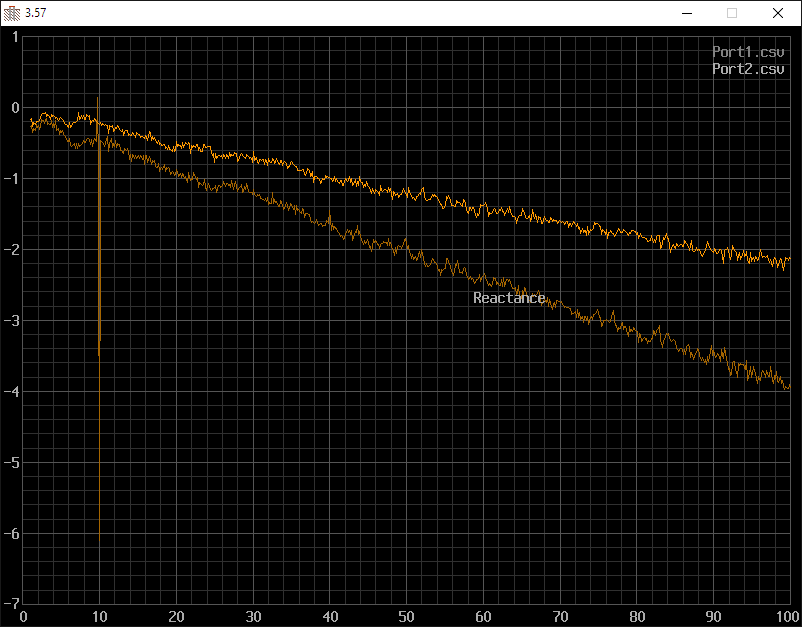Click the Port1.csv legend label
The width and height of the screenshot is (802, 627).
(x=748, y=52)
